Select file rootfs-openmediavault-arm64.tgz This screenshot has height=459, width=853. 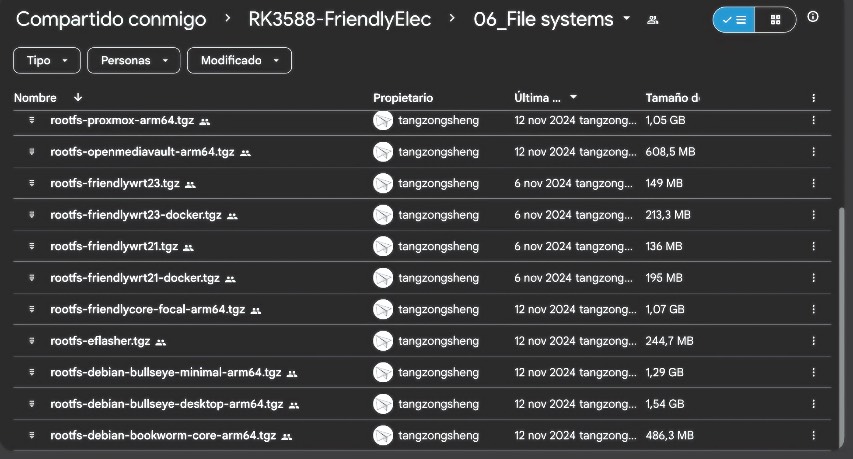pos(142,152)
